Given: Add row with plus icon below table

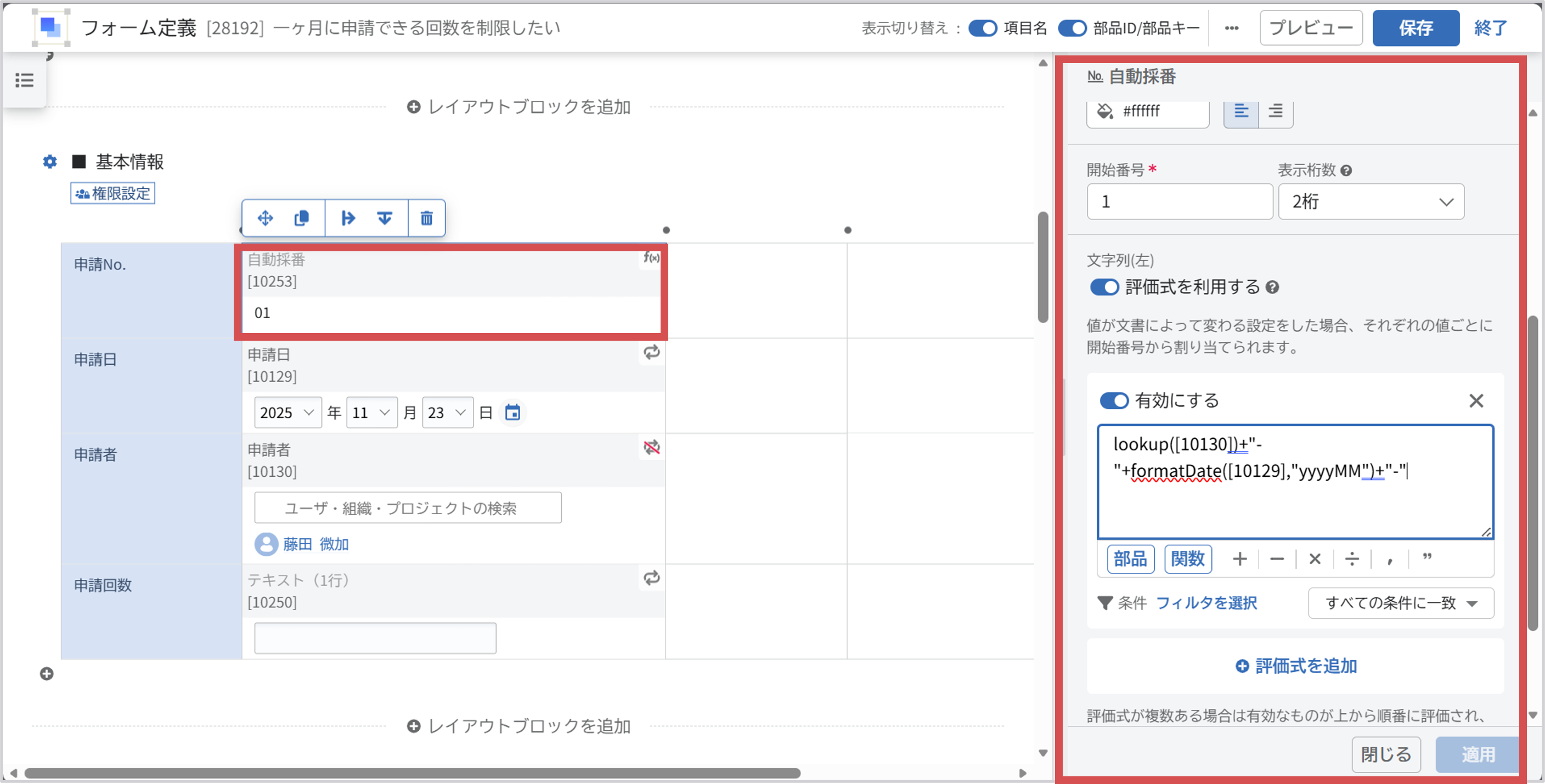Looking at the screenshot, I should pyautogui.click(x=47, y=674).
